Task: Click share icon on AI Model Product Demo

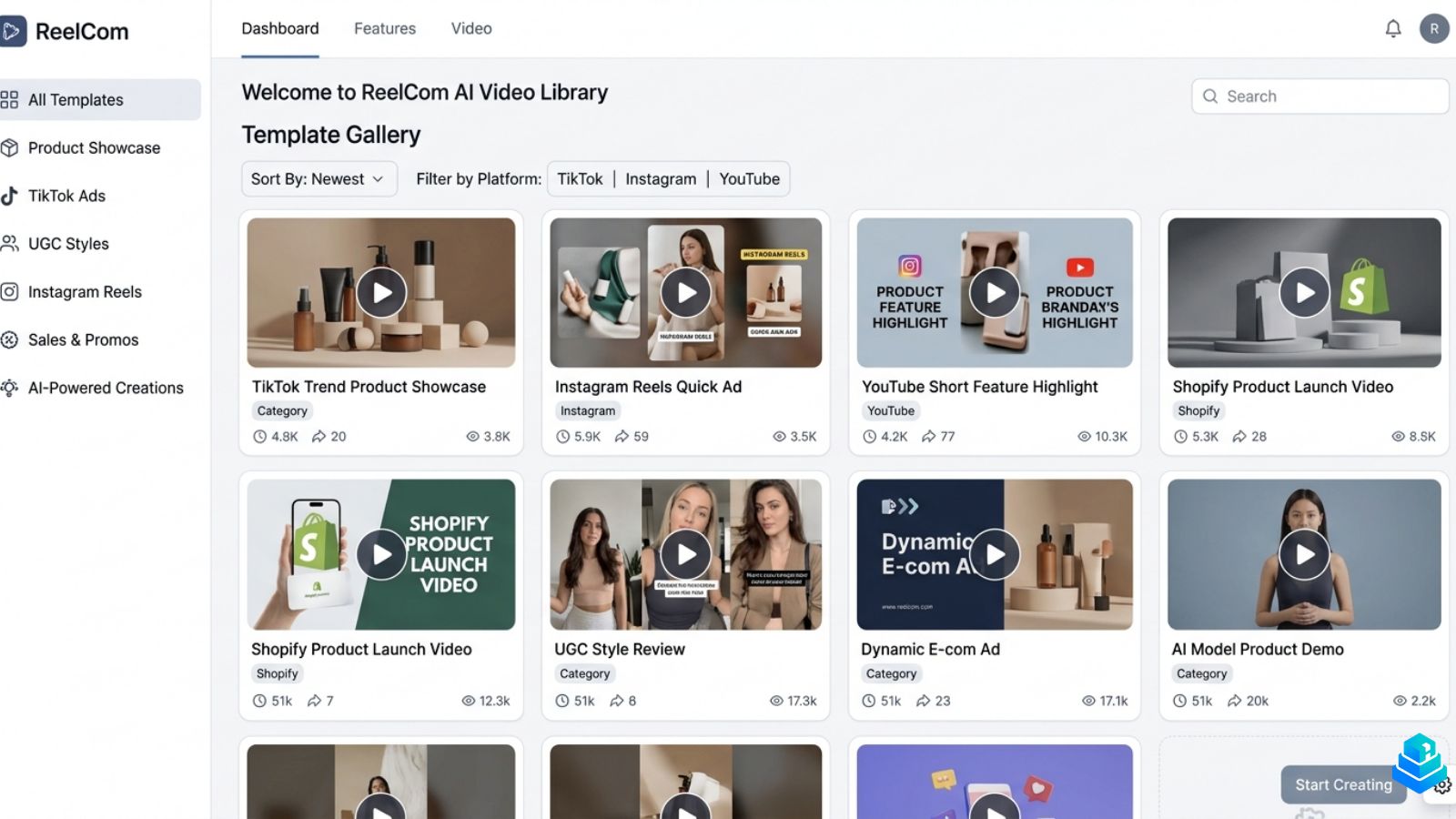Action: coord(1235,701)
